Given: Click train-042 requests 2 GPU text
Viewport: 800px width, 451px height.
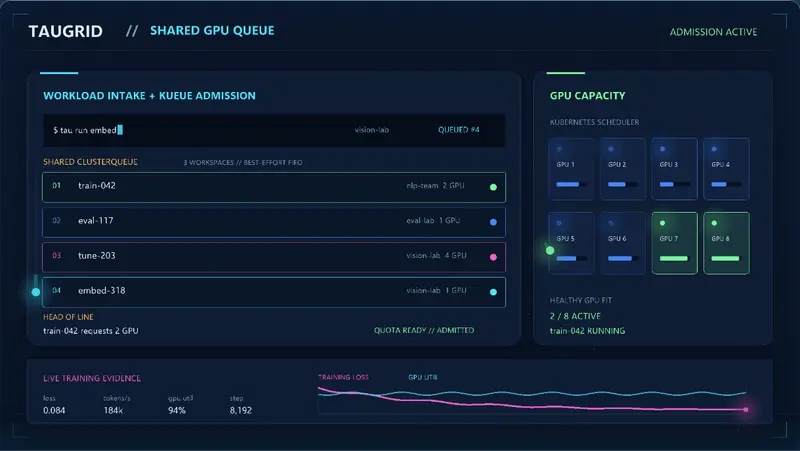Looking at the screenshot, I should coord(91,331).
